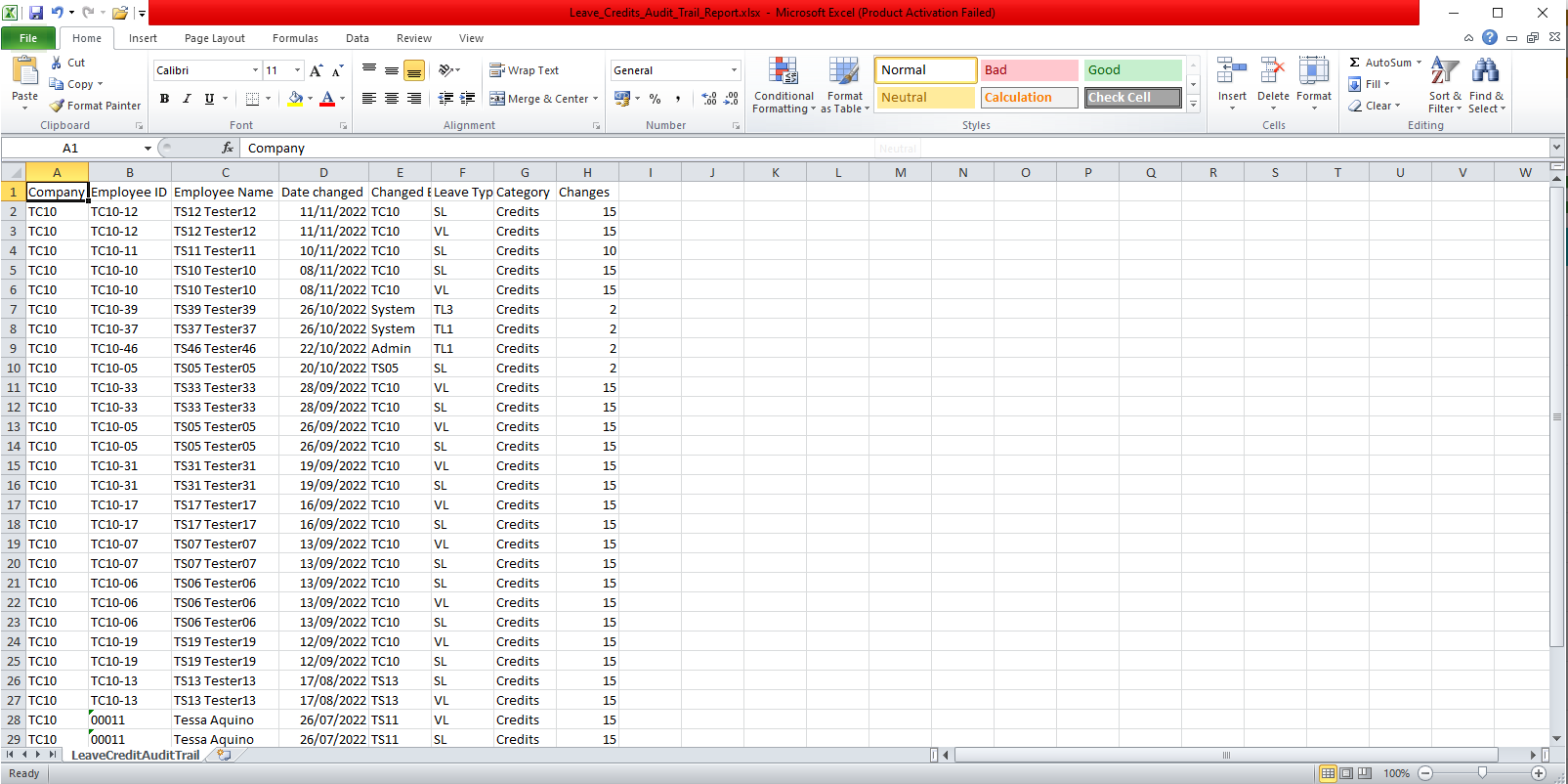Apply the Normal cell style

tap(925, 70)
